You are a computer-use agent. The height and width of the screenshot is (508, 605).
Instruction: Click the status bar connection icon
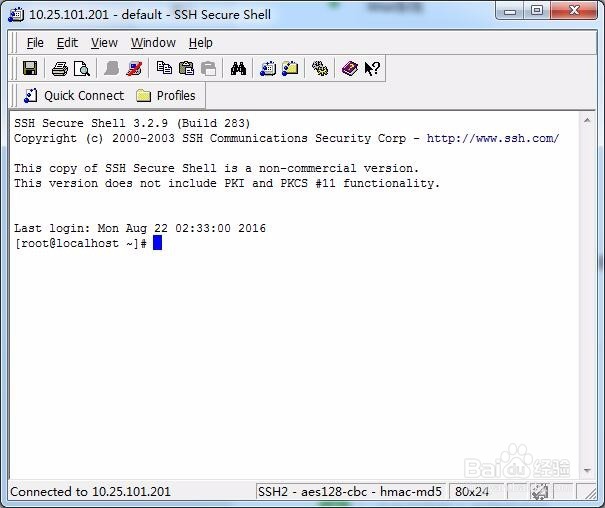point(539,491)
